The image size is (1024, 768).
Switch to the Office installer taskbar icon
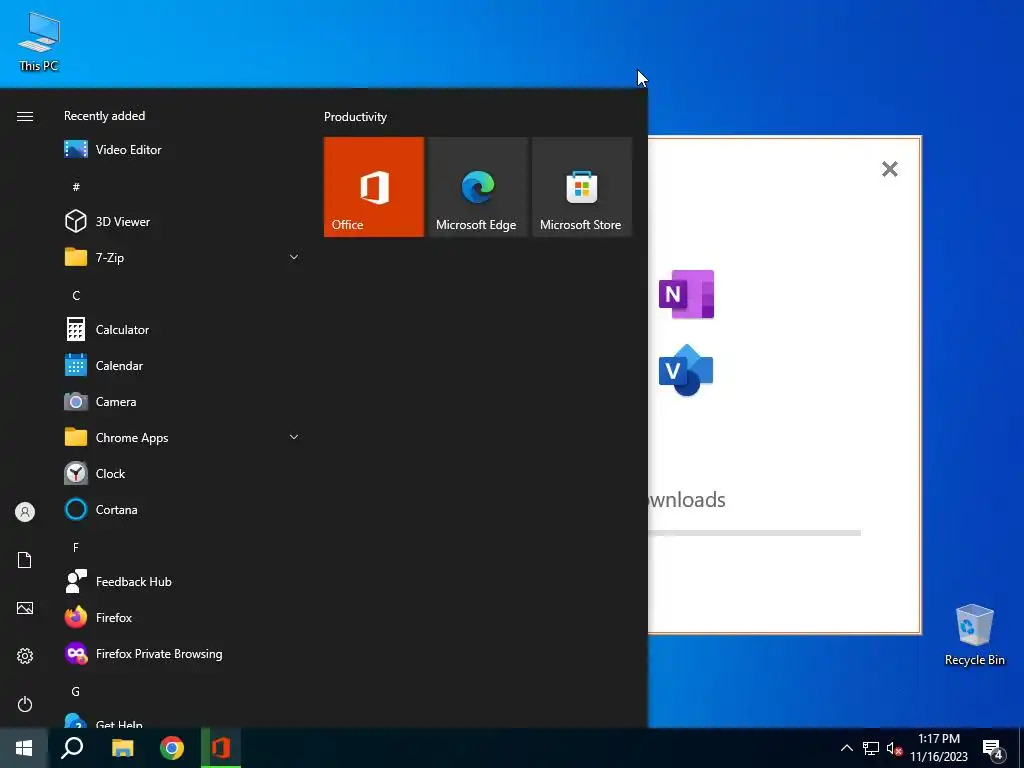(x=221, y=748)
